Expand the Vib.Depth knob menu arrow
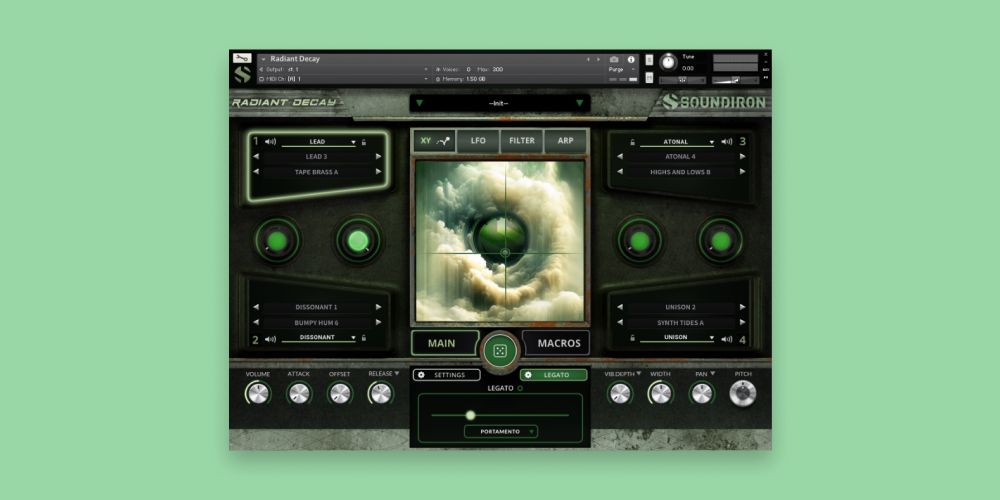The image size is (1000, 500). point(638,374)
